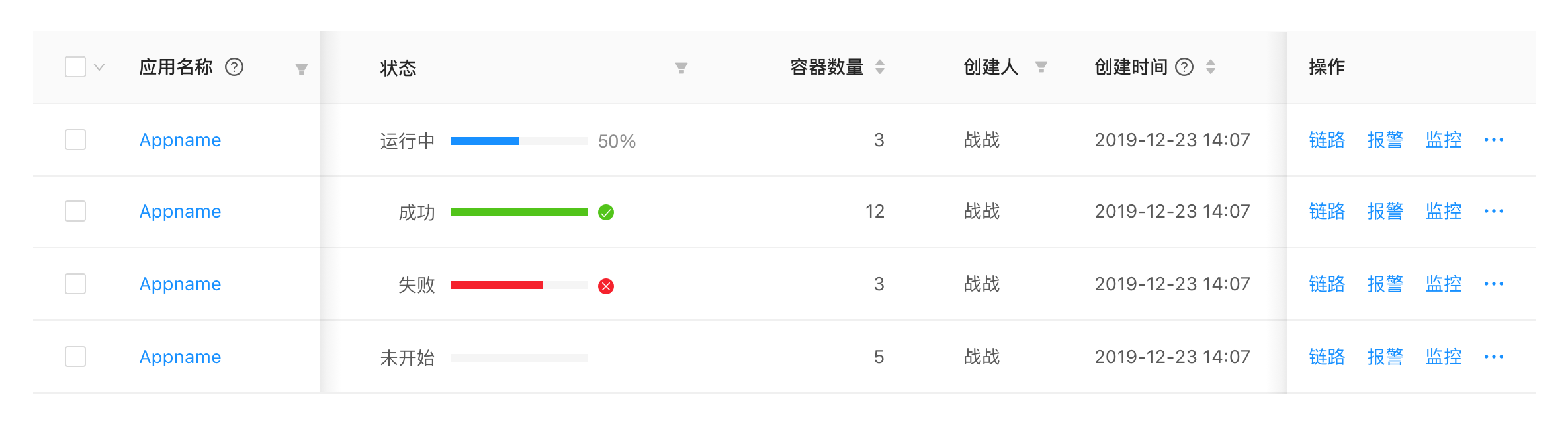Open the 创建人 column filter
Viewport: 1568px width, 424px height.
pos(1041,67)
